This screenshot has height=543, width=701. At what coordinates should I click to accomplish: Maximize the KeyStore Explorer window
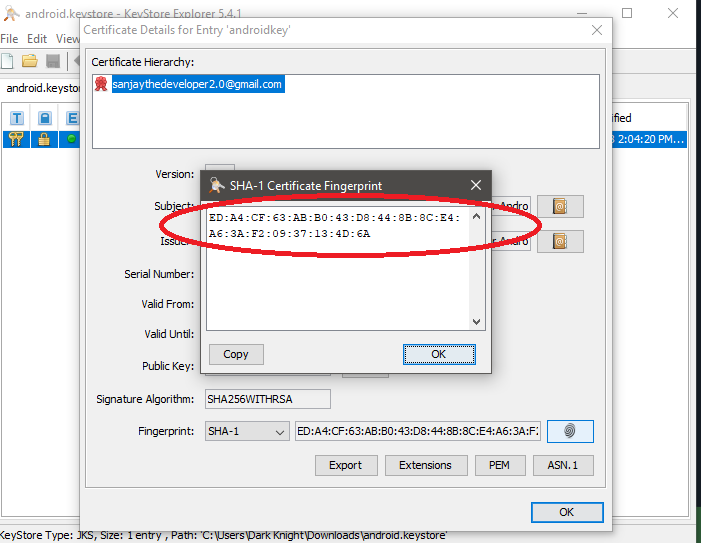(x=627, y=13)
